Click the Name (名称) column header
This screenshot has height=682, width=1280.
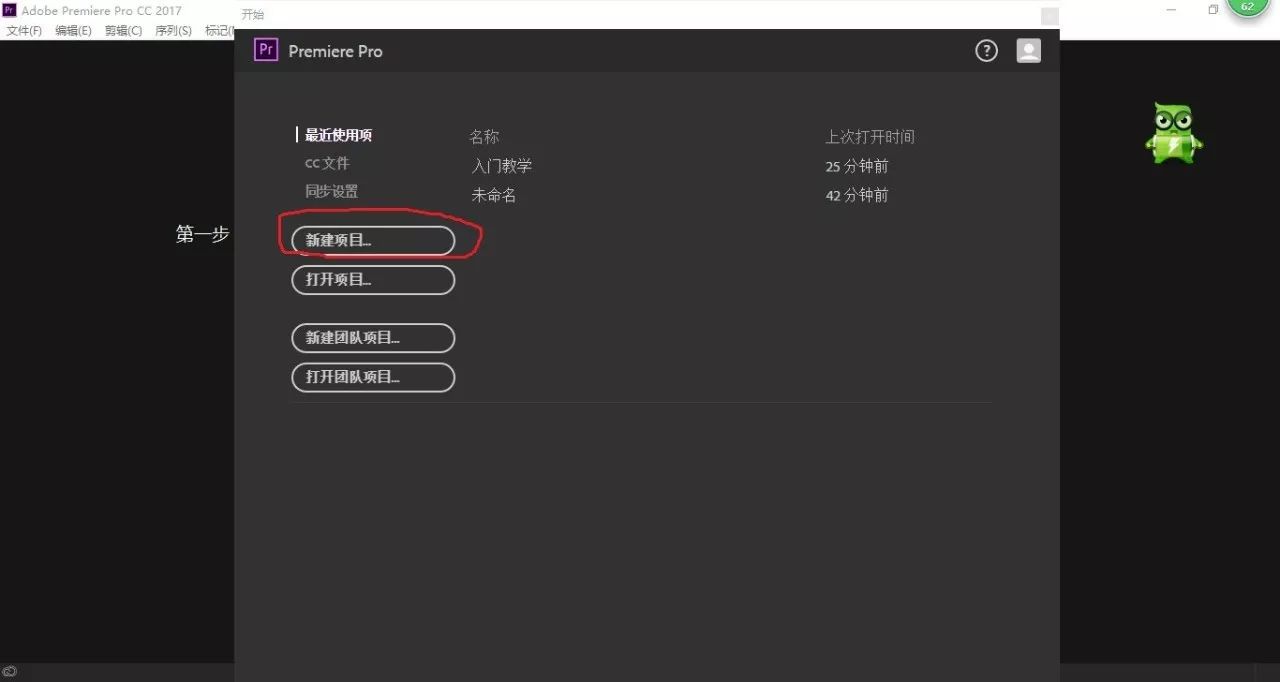tap(484, 137)
